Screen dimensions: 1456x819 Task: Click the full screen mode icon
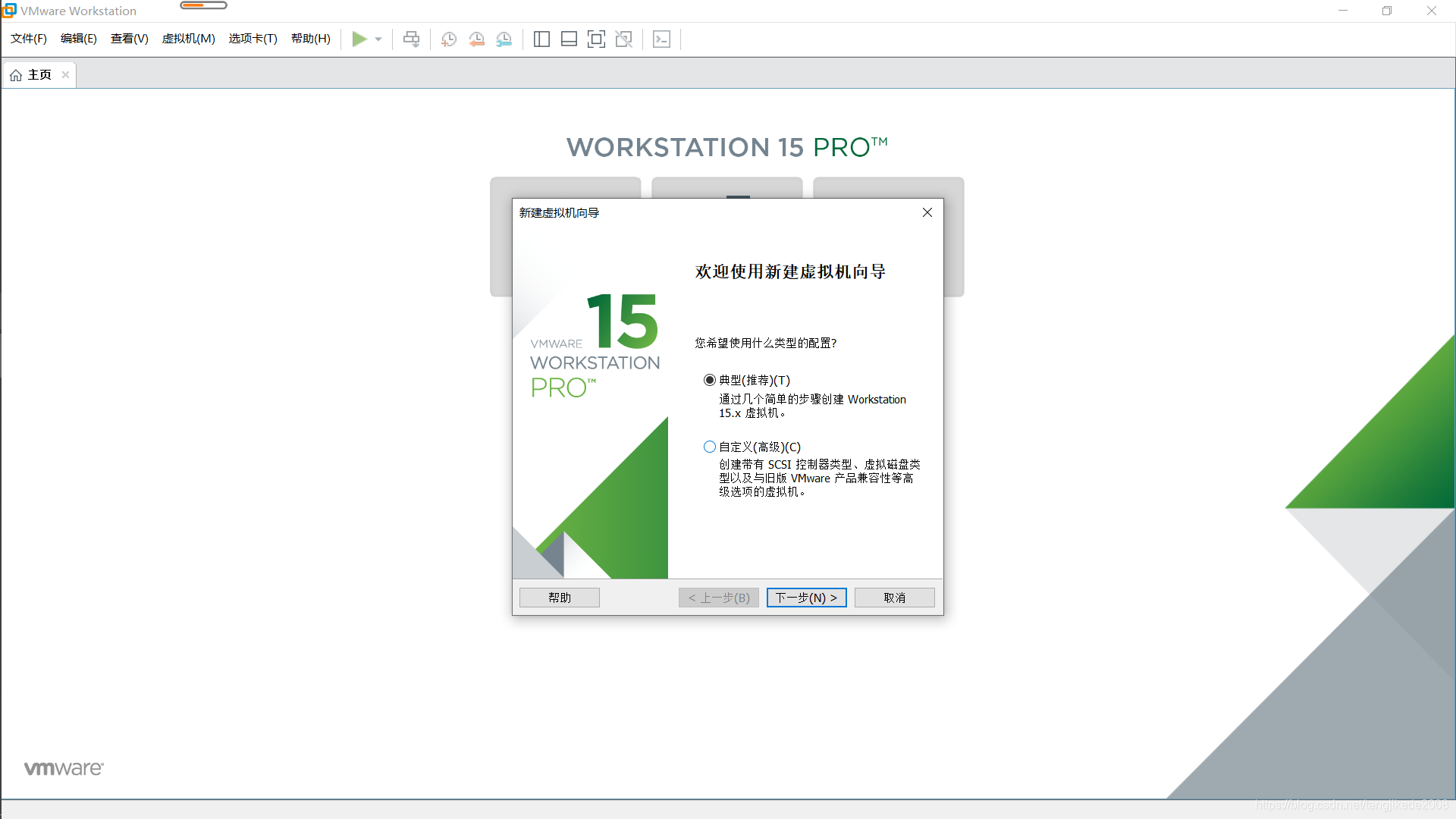(x=596, y=39)
